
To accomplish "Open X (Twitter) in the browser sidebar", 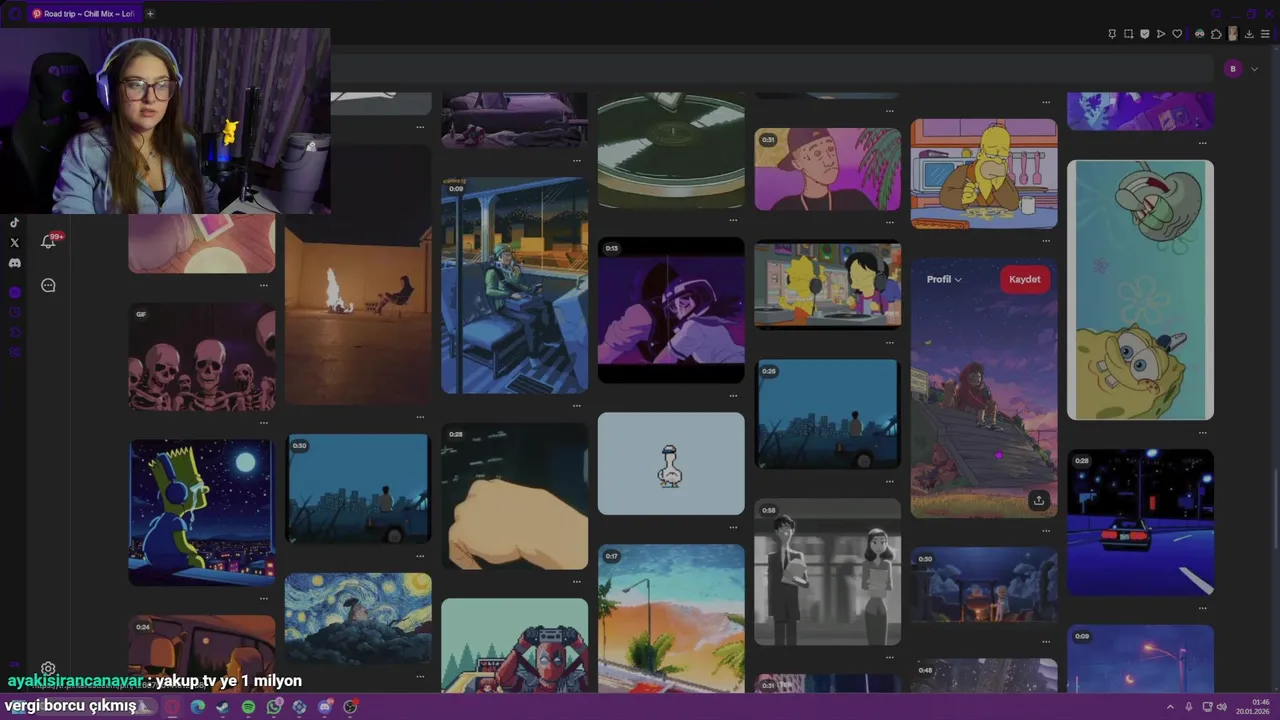I will [x=14, y=242].
